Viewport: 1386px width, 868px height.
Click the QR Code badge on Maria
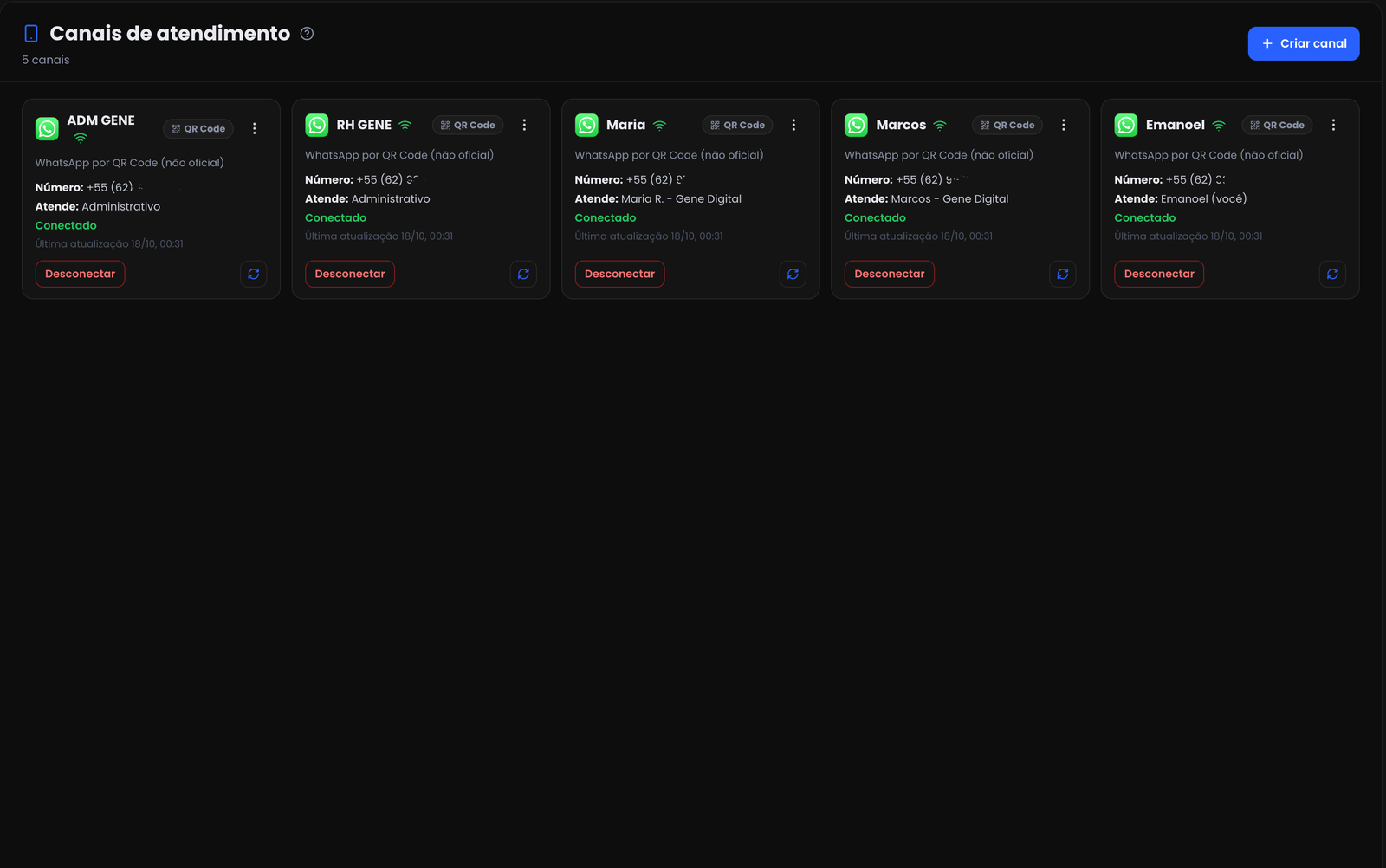pos(738,126)
